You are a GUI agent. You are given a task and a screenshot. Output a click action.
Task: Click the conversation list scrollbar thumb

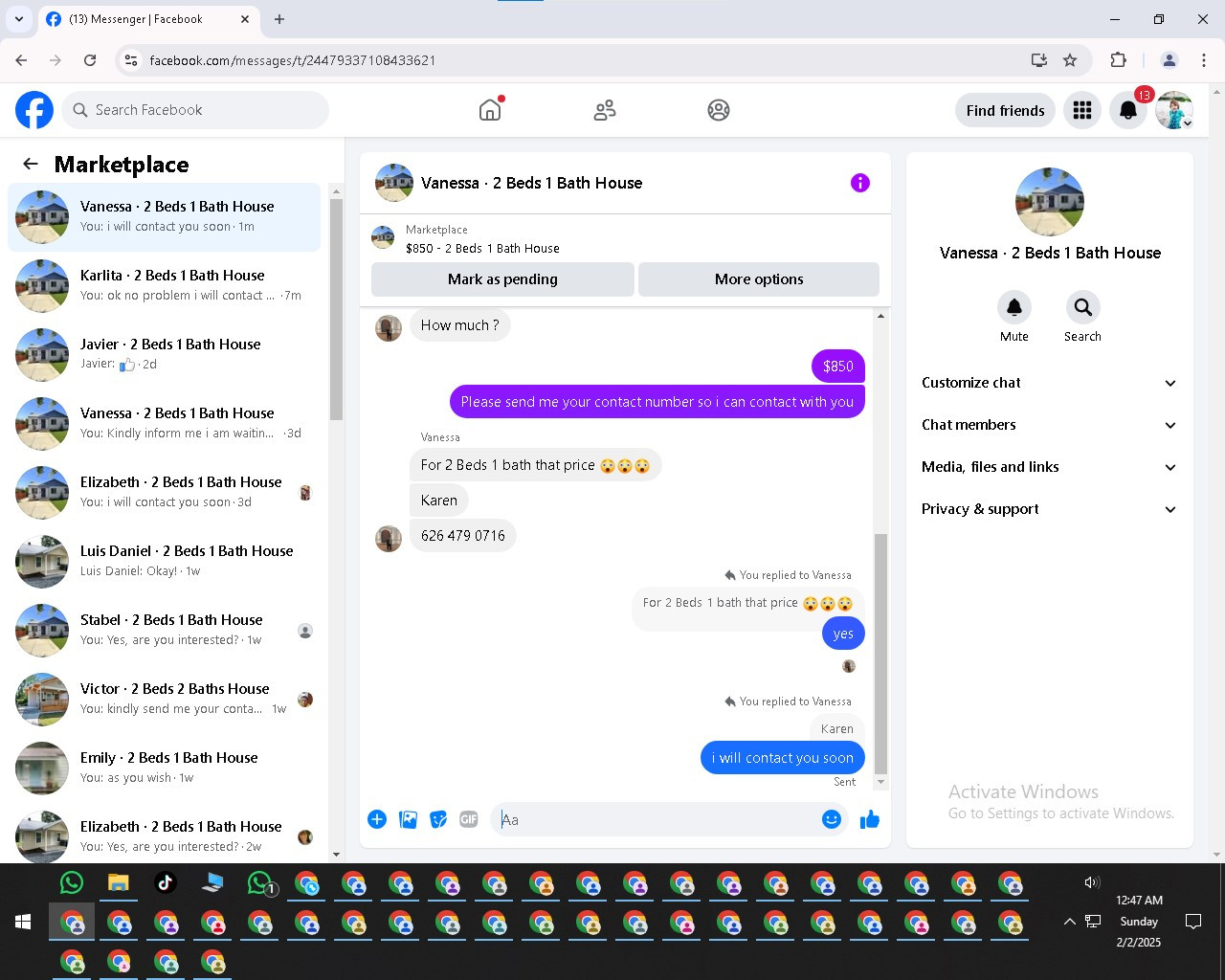336,310
